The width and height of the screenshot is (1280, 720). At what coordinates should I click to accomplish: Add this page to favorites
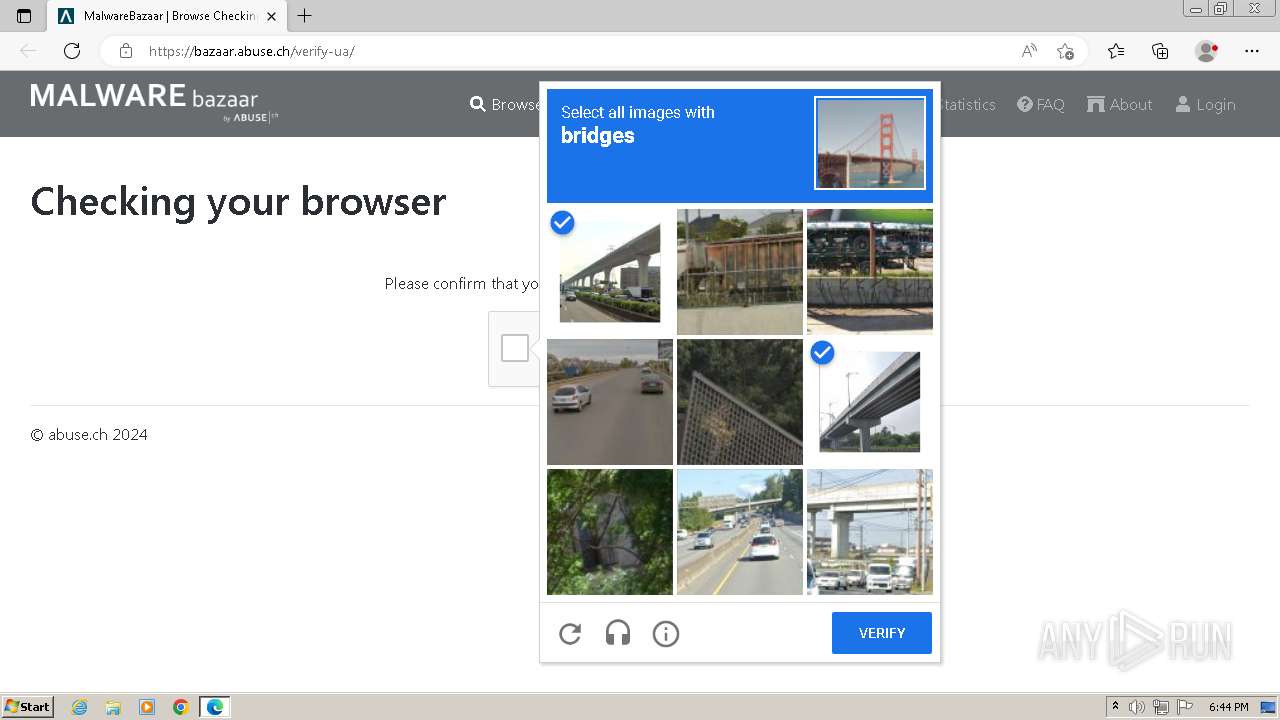(1066, 51)
